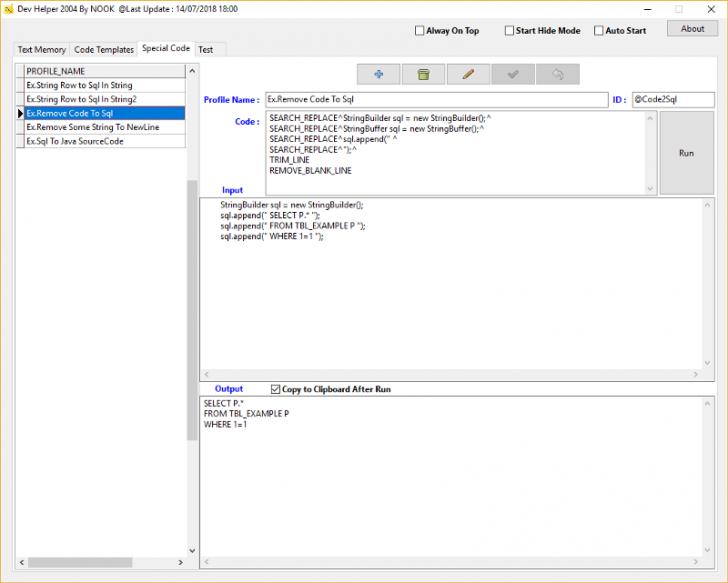Click the FROM TBL_EXAMPLE P output line
The width and height of the screenshot is (728, 583).
246,414
